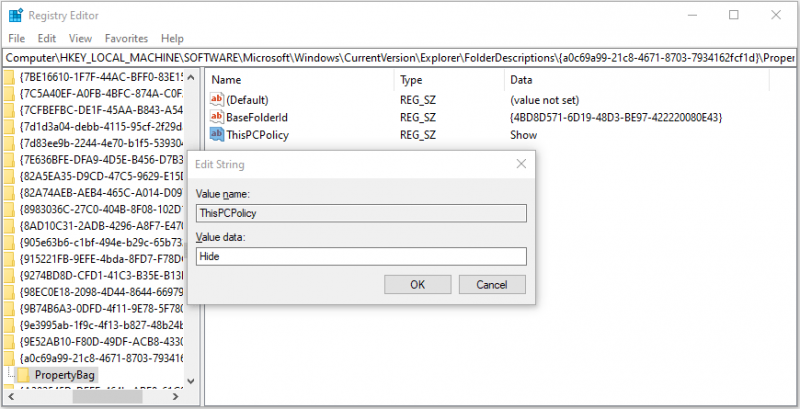Viewport: 800px width, 409px height.
Task: Select the {82A5EA35-D9CD-47C5 key folder icon
Action: pos(9,176)
